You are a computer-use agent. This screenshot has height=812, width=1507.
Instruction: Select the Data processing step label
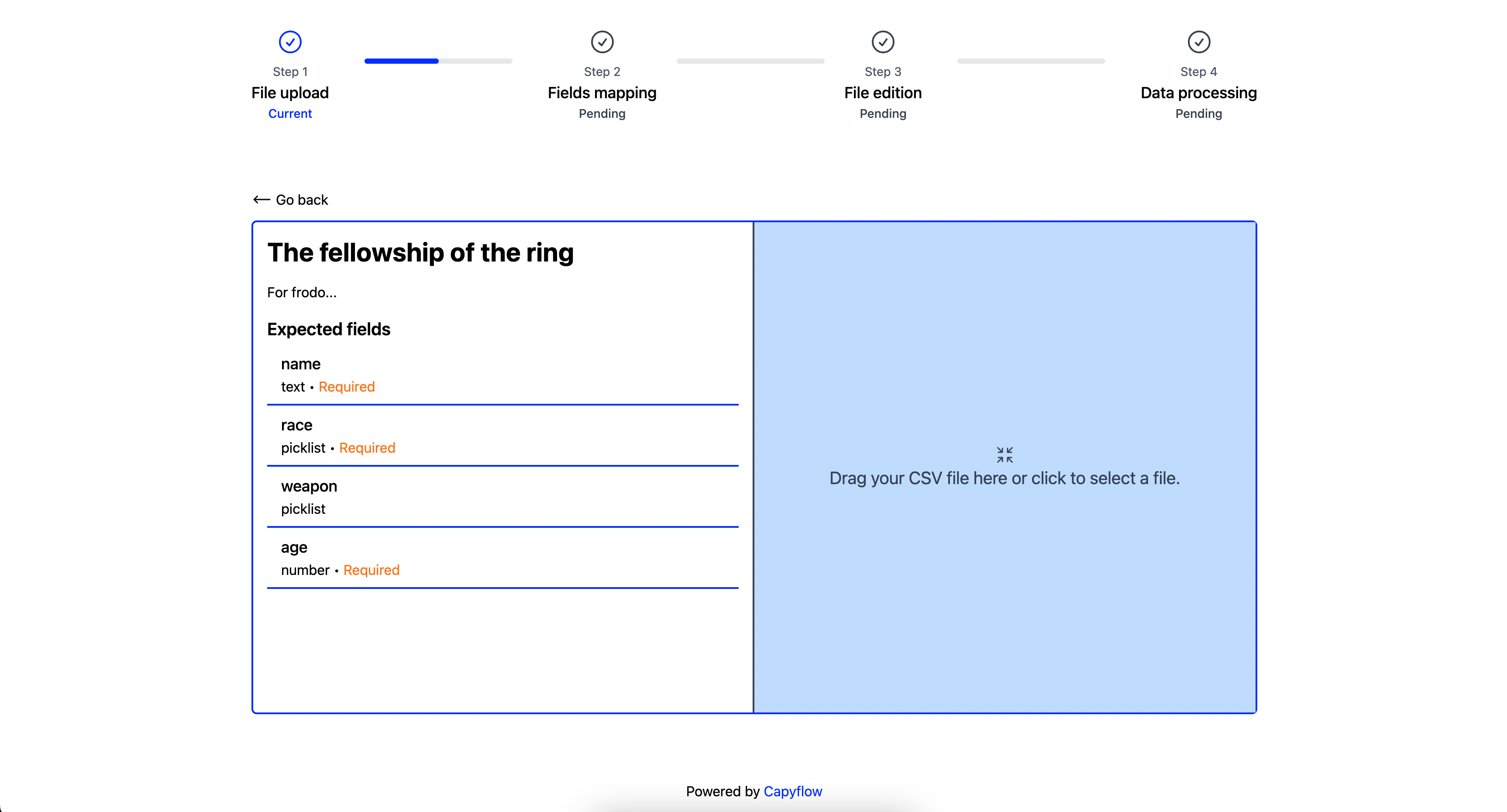(1198, 93)
